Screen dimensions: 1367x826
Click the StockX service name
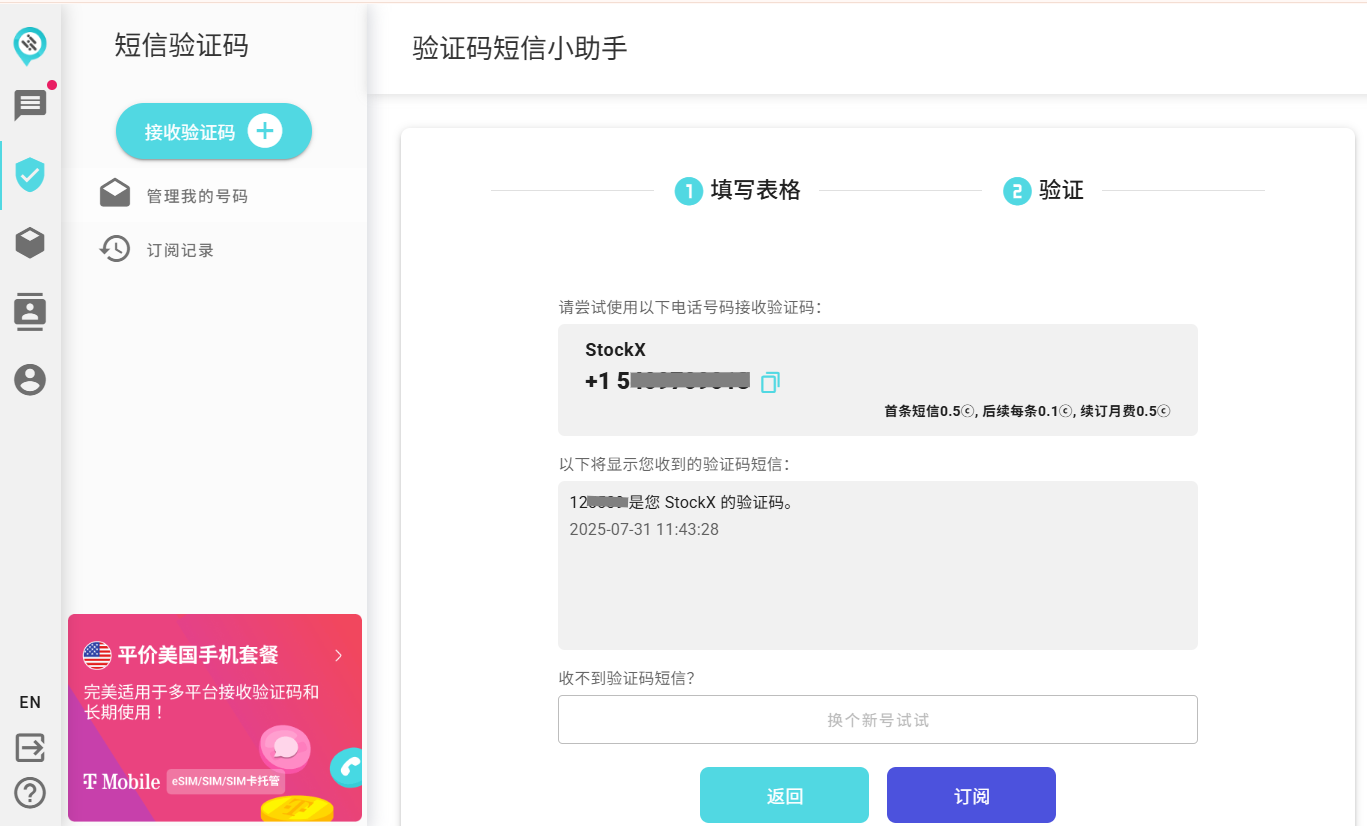point(615,350)
